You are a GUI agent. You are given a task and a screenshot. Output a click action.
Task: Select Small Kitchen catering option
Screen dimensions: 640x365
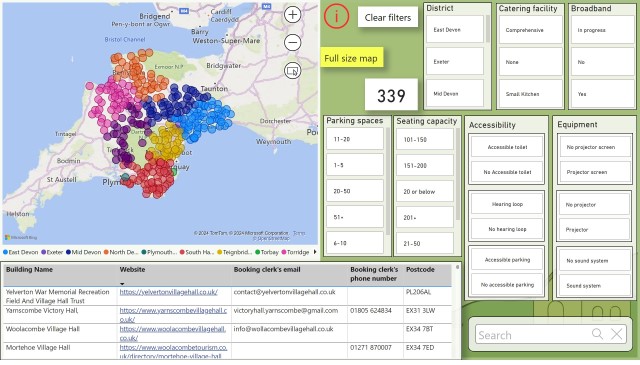click(x=530, y=94)
